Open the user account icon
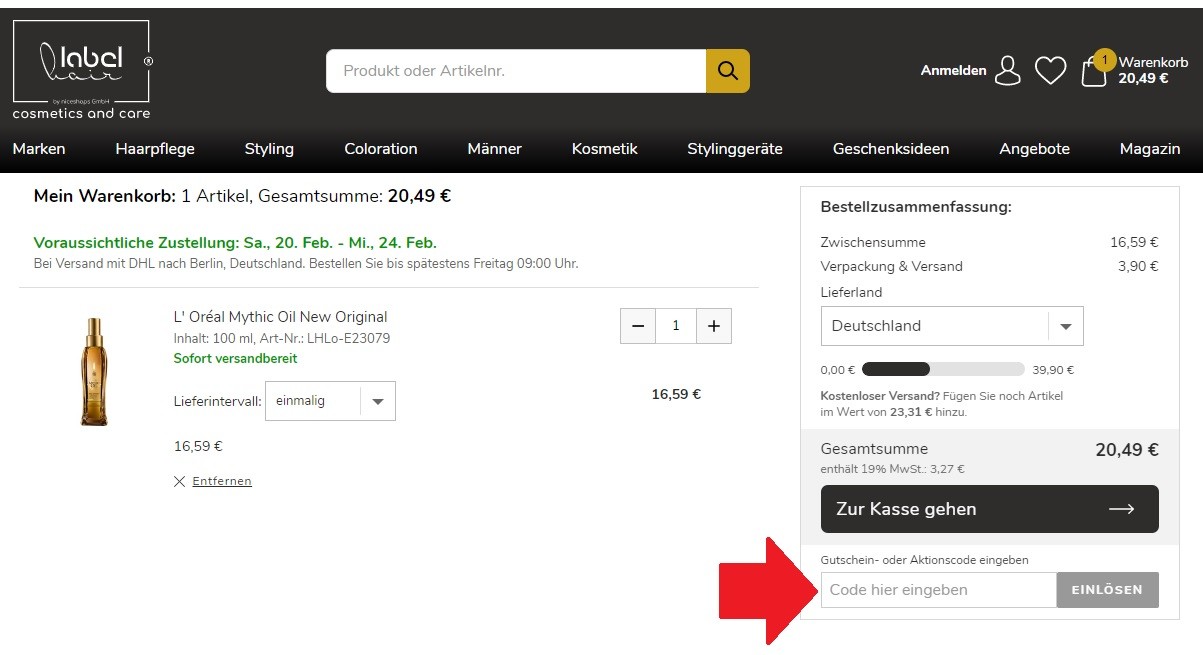 (1008, 71)
